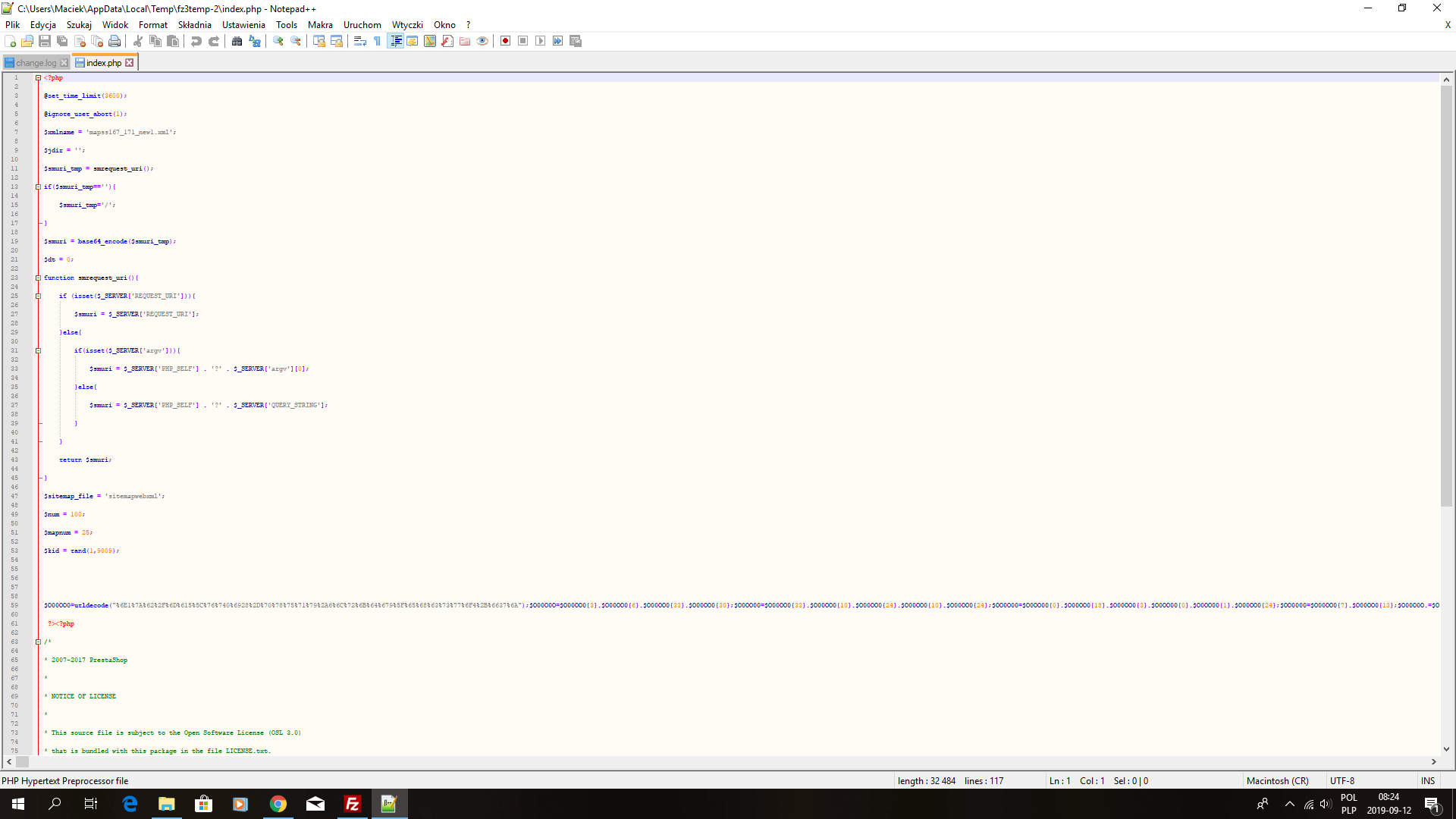Click the Undo arrow icon

[x=196, y=41]
